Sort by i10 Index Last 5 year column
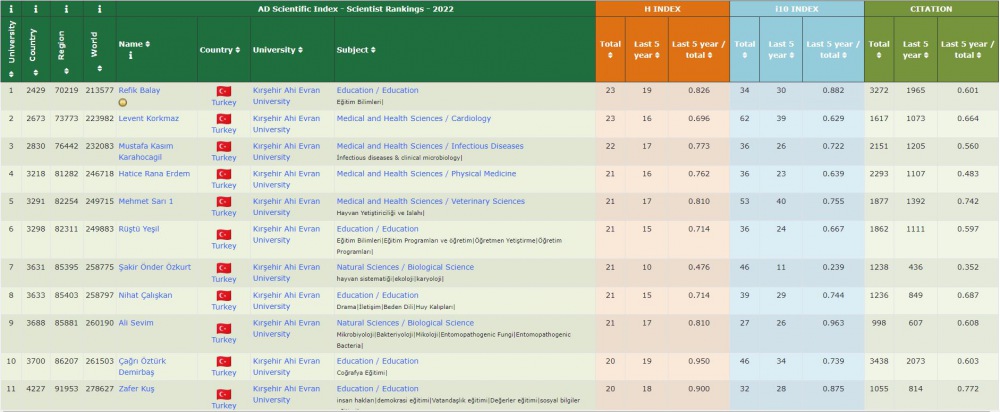Image resolution: width=1000 pixels, height=412 pixels. tap(781, 49)
